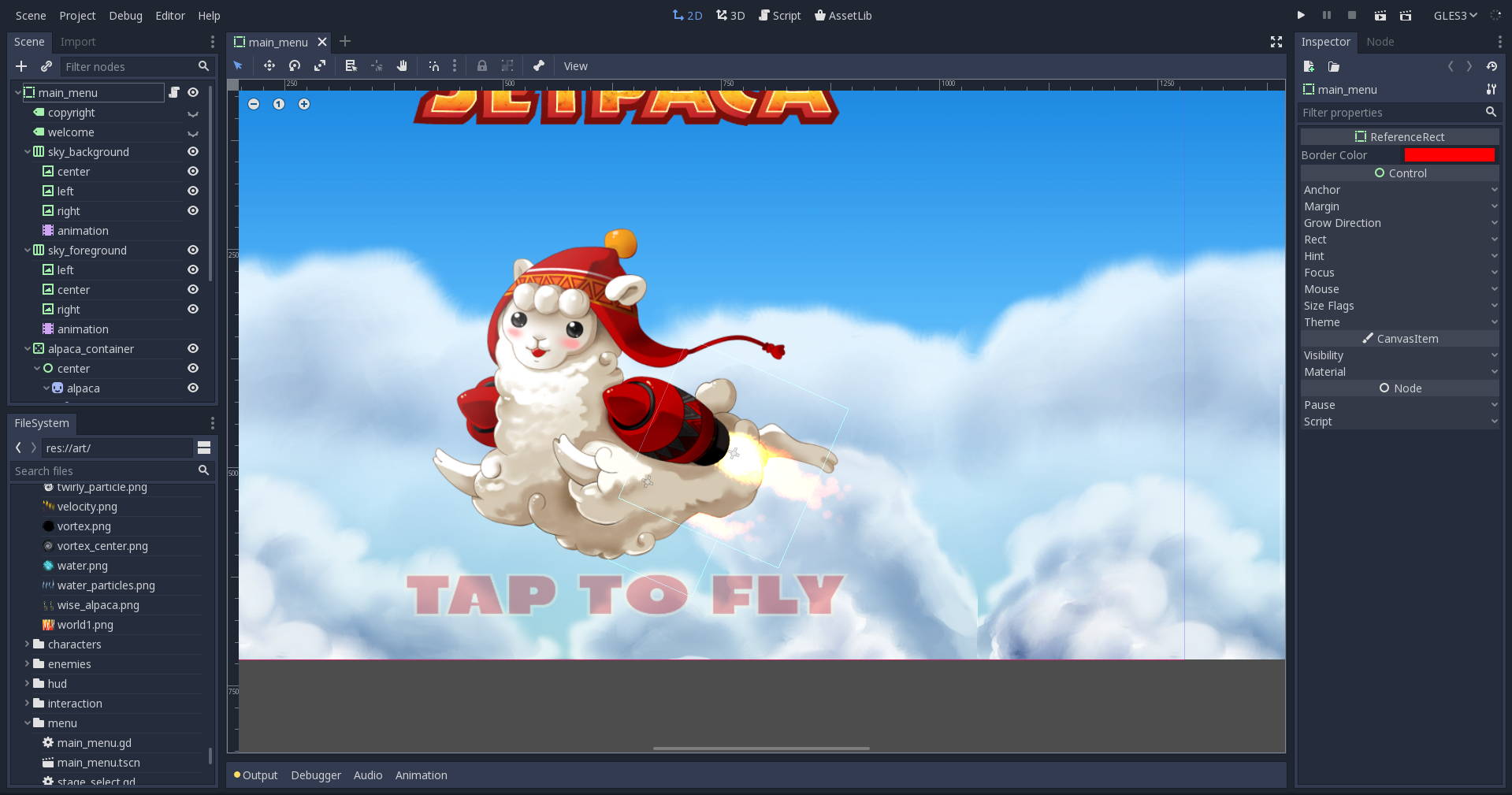Select the Rotate tool
The height and width of the screenshot is (795, 1512).
[x=294, y=66]
